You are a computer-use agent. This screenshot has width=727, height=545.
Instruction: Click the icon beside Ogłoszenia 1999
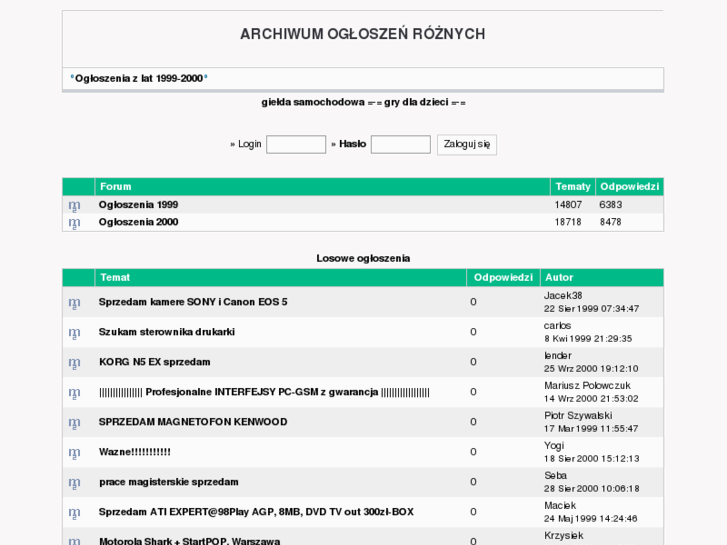point(74,205)
